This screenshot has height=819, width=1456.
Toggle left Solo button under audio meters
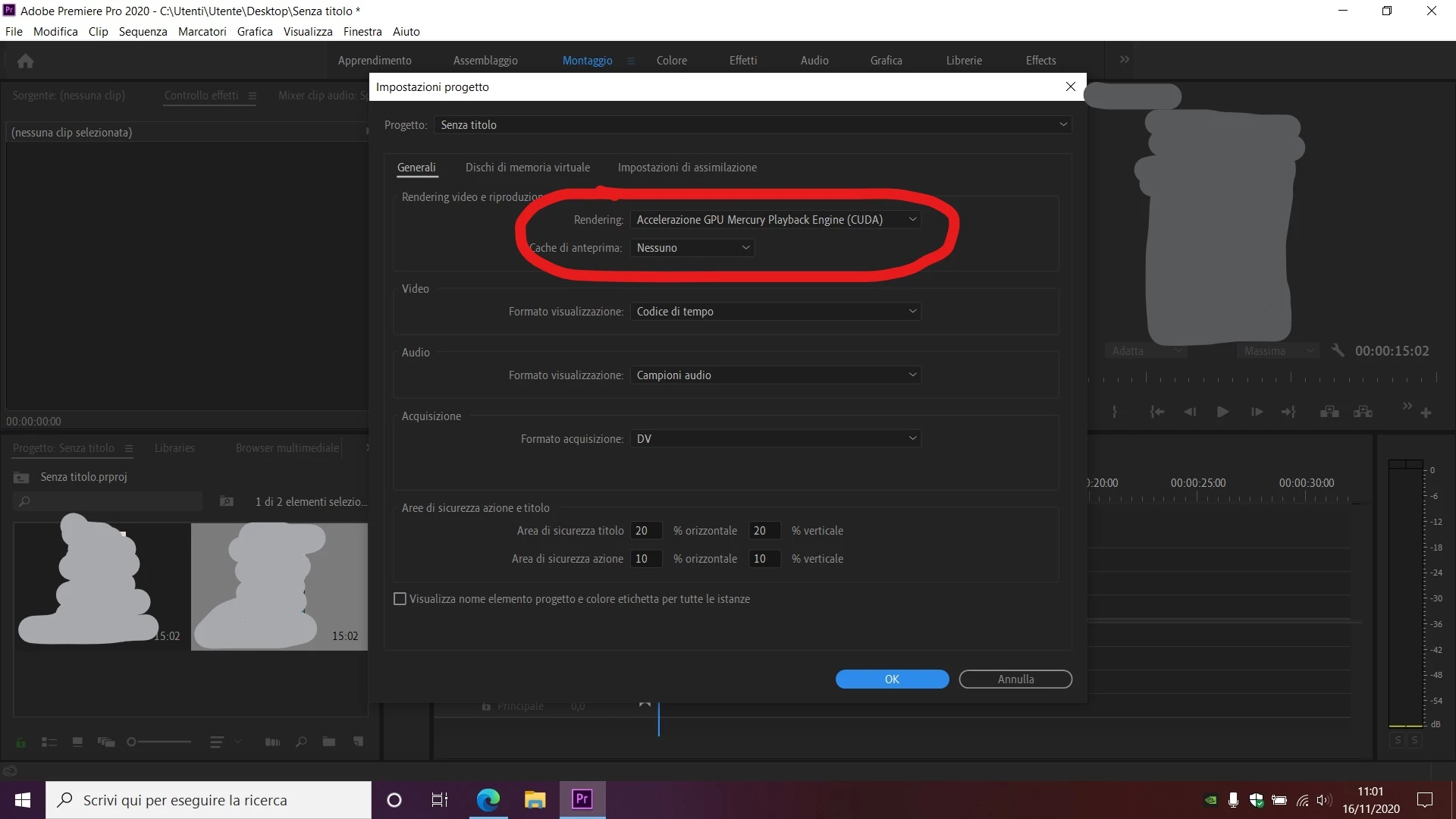pos(1398,740)
